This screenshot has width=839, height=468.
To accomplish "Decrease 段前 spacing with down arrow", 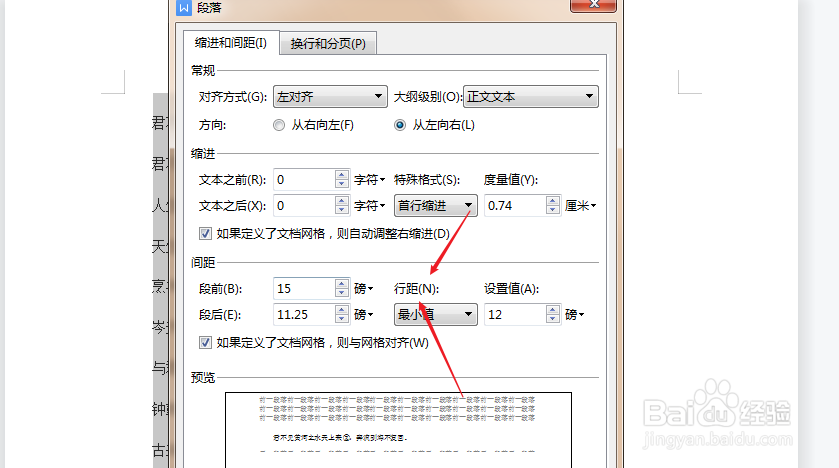I will [x=342, y=294].
